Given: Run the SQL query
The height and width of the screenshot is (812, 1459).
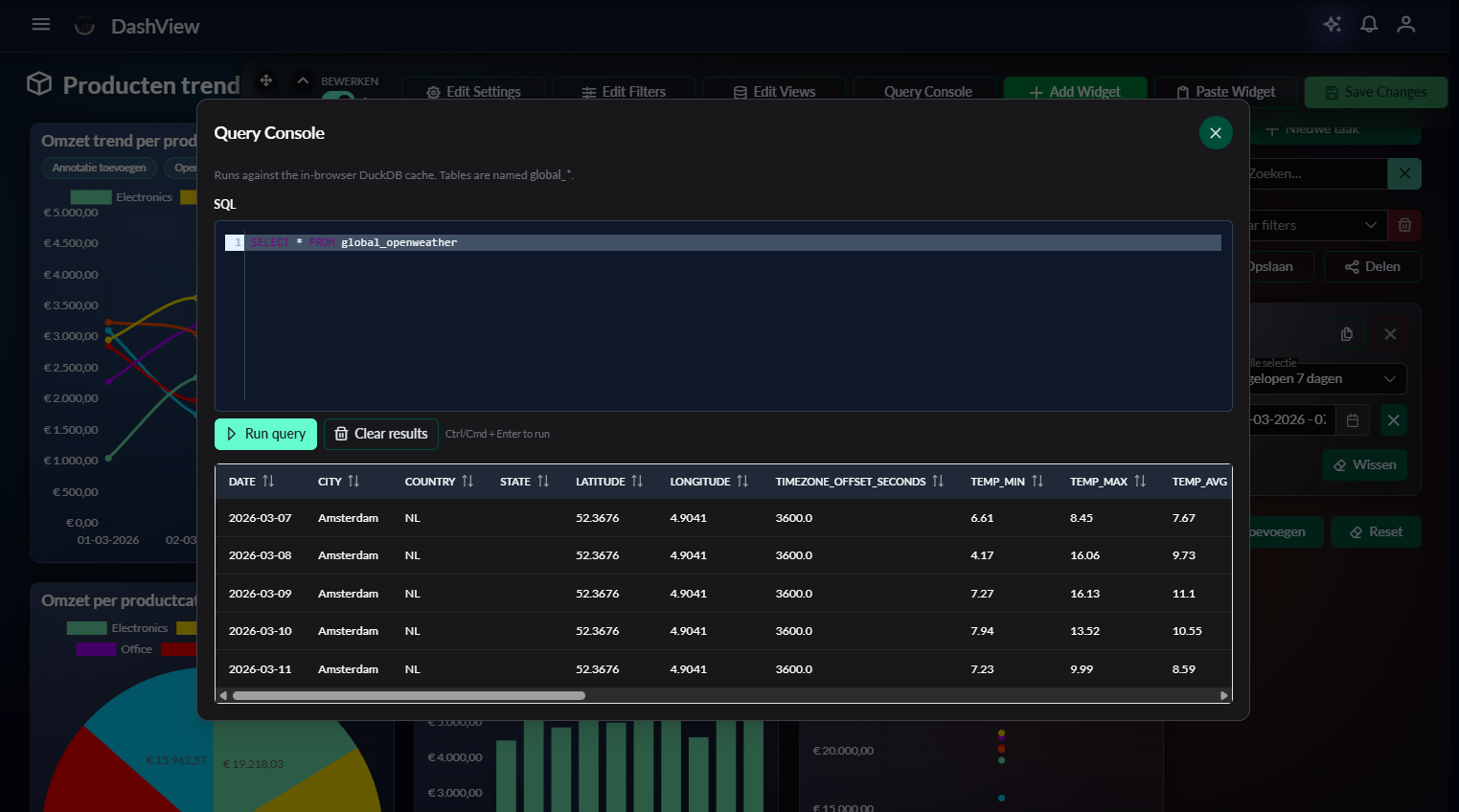Looking at the screenshot, I should click(265, 434).
